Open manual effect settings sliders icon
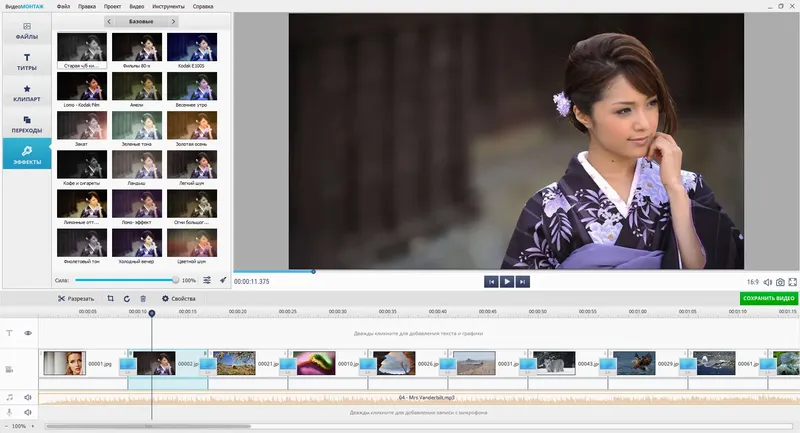800x433 pixels. (207, 280)
